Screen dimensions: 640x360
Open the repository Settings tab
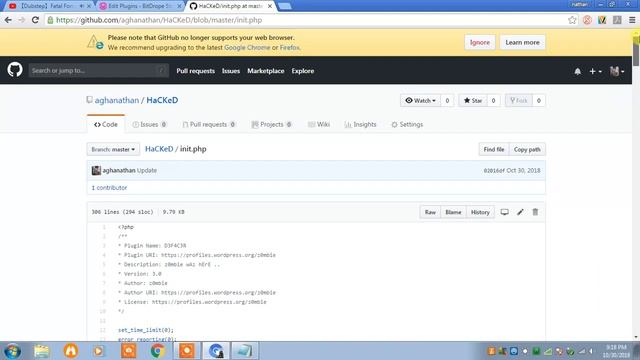coord(407,124)
